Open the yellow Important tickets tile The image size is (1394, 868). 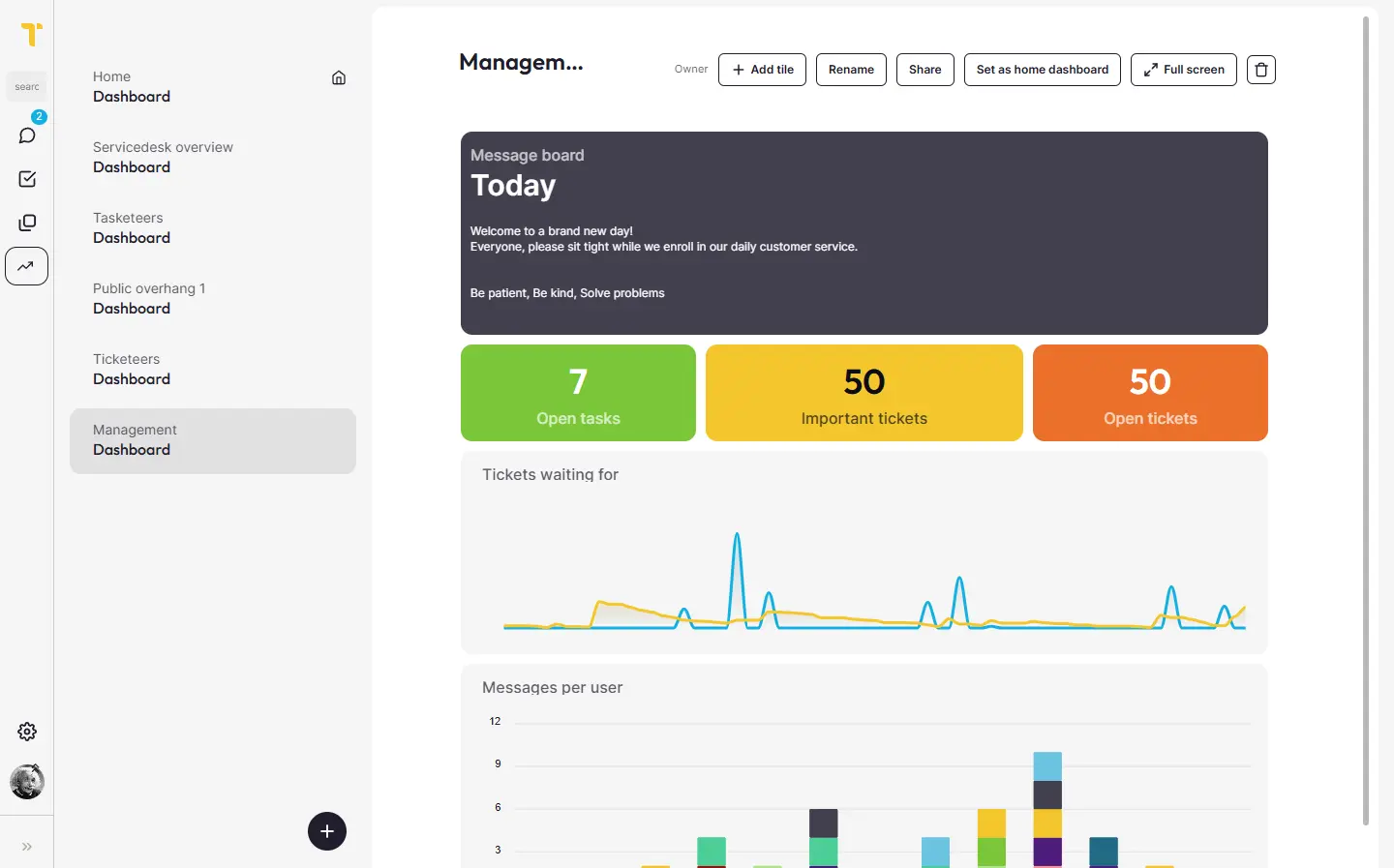(x=864, y=393)
